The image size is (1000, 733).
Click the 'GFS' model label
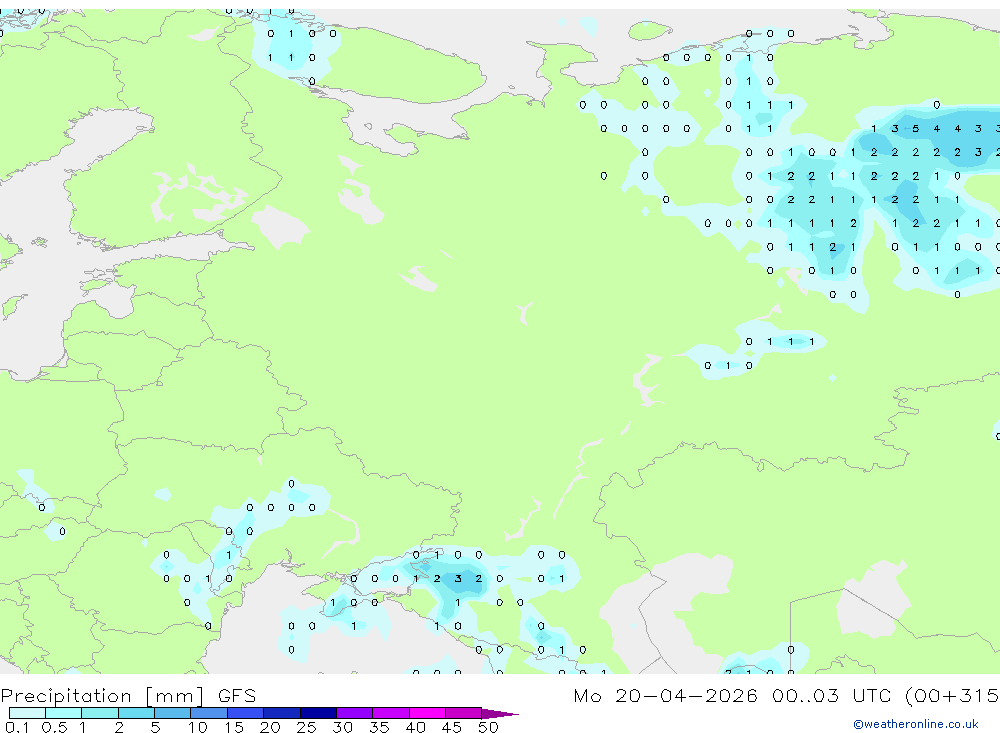[x=237, y=696]
